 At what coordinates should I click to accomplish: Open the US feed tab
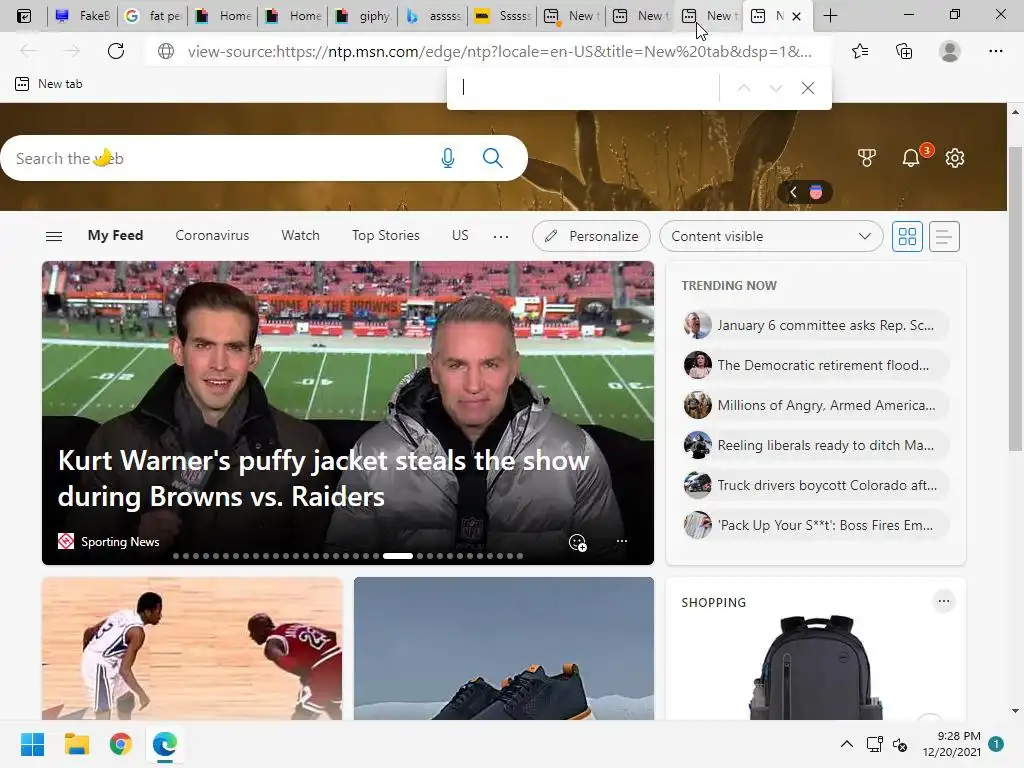[x=460, y=236]
